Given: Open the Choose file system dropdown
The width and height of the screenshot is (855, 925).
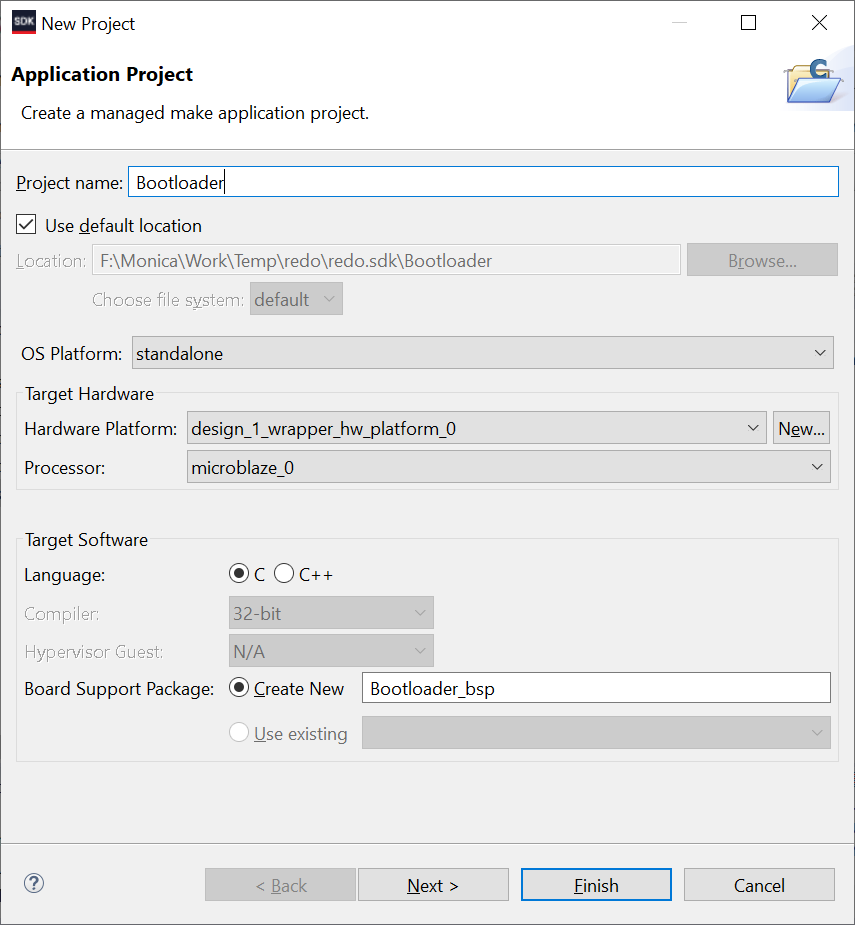Looking at the screenshot, I should pyautogui.click(x=296, y=299).
